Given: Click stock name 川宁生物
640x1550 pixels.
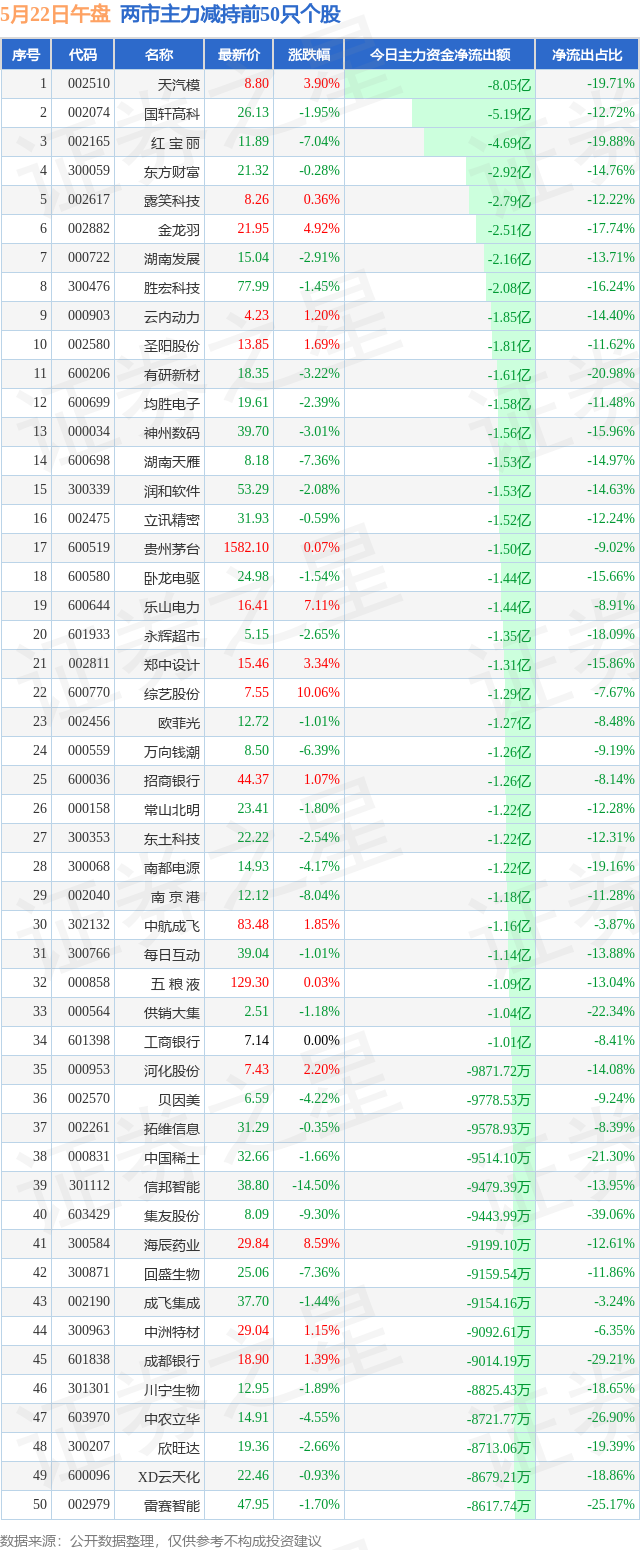Looking at the screenshot, I should (172, 1389).
